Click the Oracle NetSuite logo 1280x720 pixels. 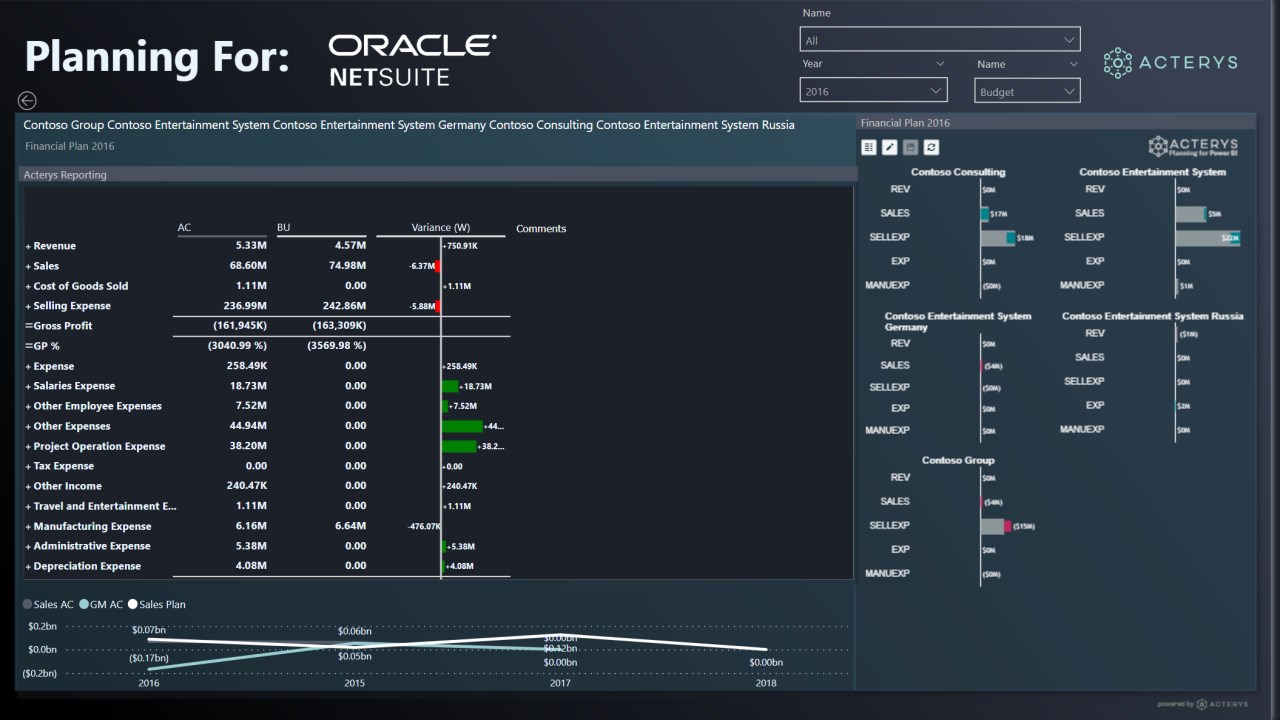click(x=412, y=60)
